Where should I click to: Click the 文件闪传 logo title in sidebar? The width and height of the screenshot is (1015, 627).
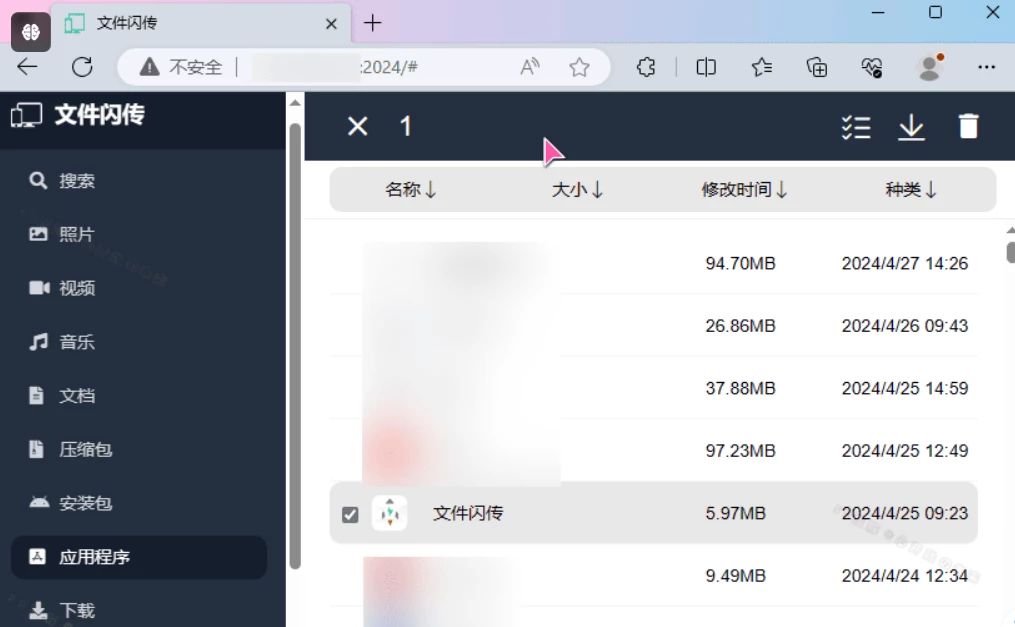(78, 115)
